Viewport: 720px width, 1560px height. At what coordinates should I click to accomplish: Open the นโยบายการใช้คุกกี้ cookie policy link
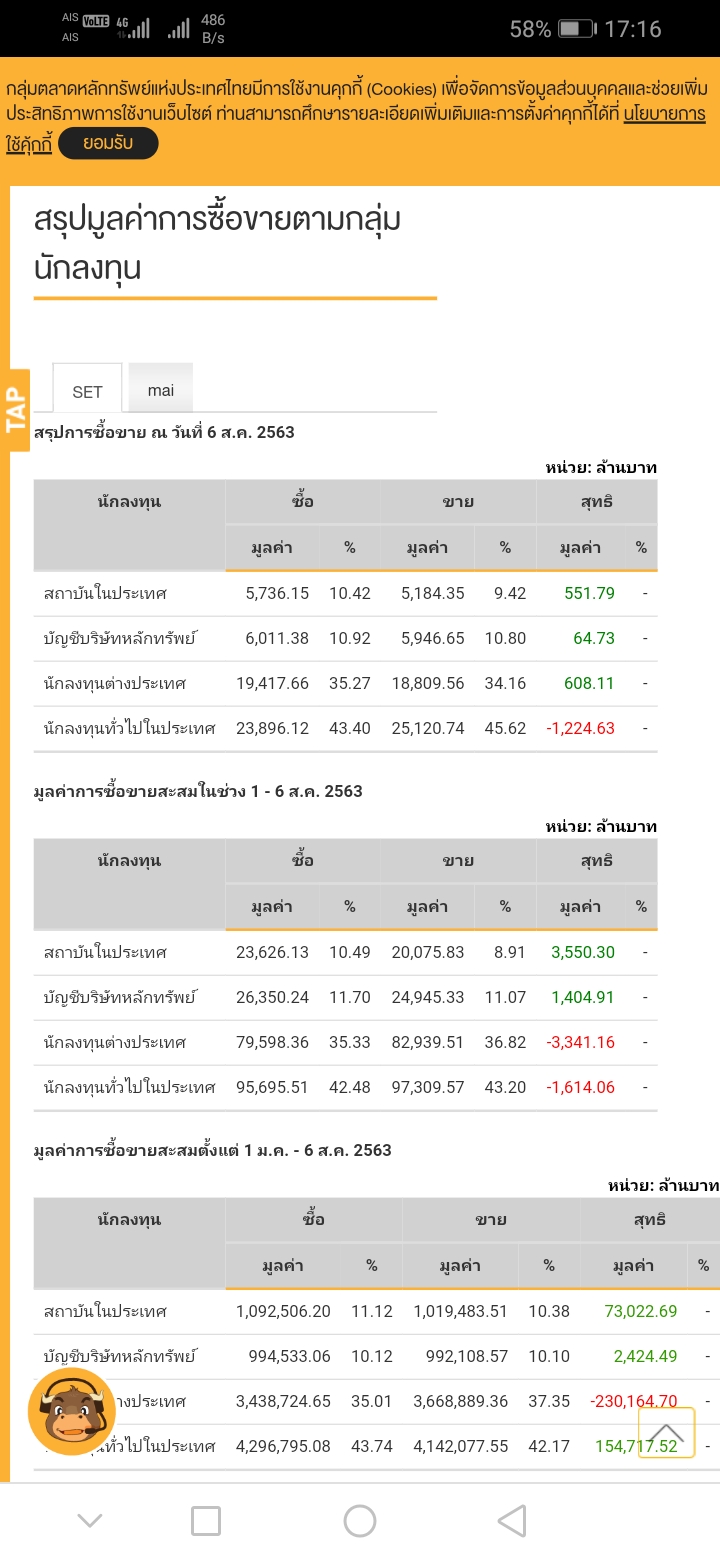tap(664, 114)
